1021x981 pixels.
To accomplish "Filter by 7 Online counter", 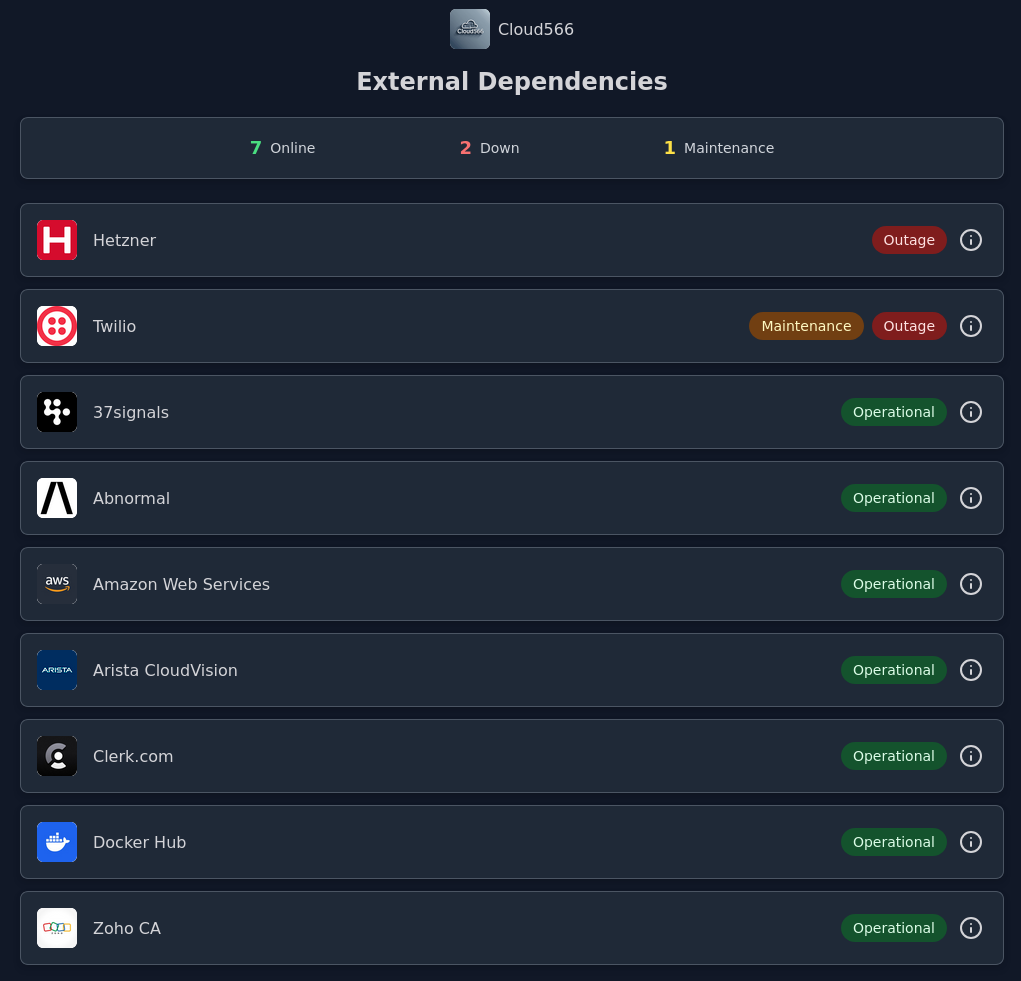I will (282, 148).
